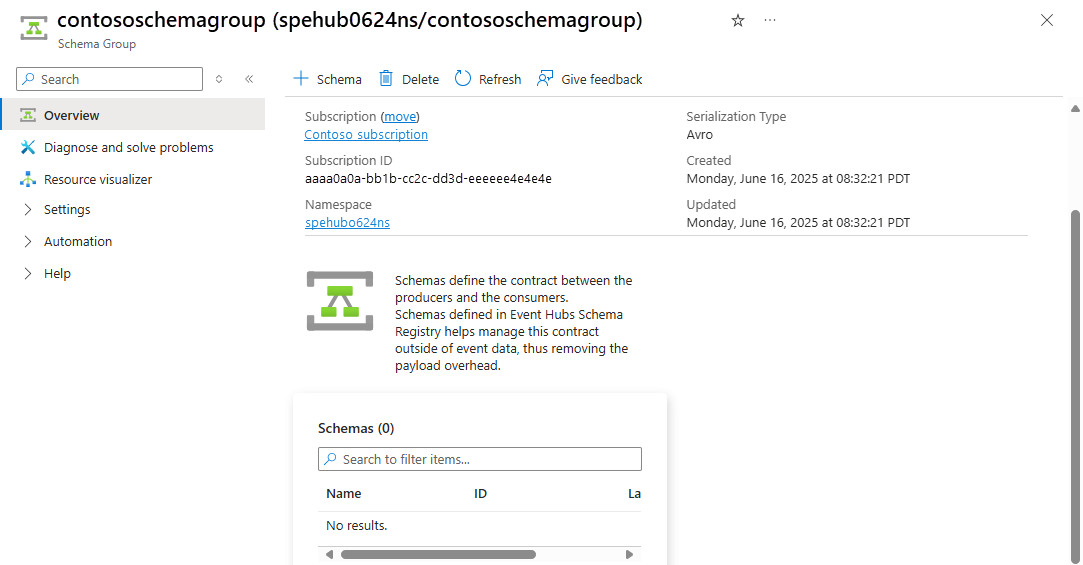Image resolution: width=1083 pixels, height=565 pixels.
Task: Expand the Automation section chevron
Action: click(28, 241)
